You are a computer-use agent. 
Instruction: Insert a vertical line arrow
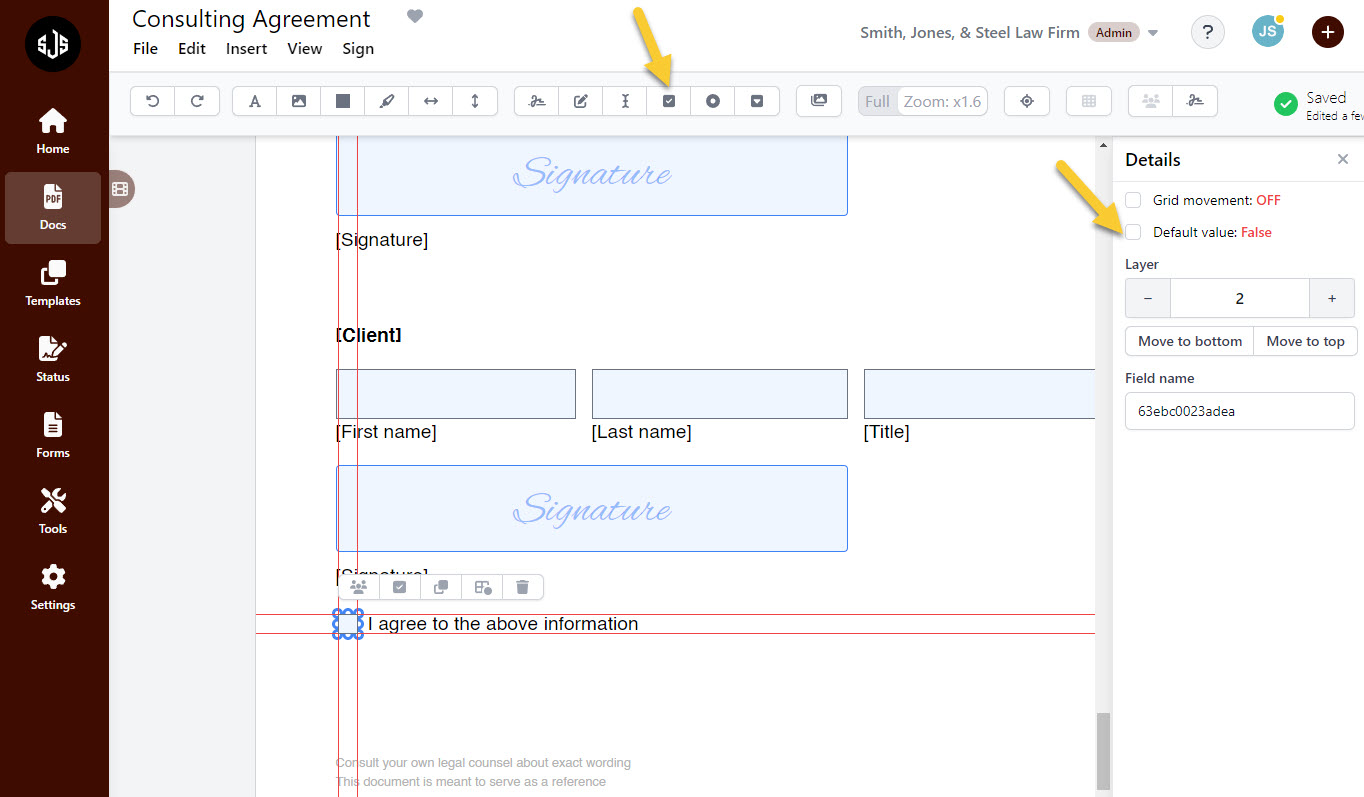(475, 101)
